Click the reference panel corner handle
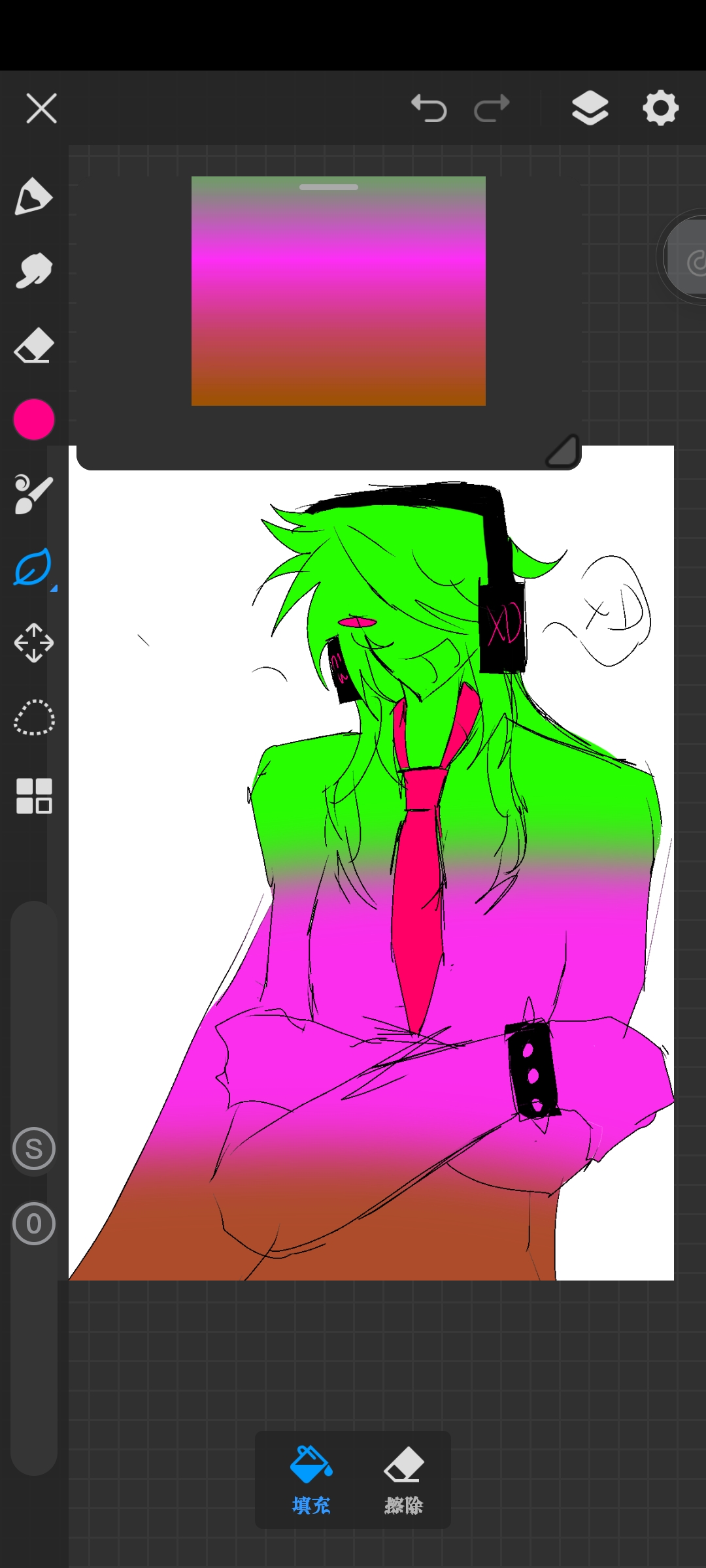The height and width of the screenshot is (1568, 706). (x=563, y=451)
